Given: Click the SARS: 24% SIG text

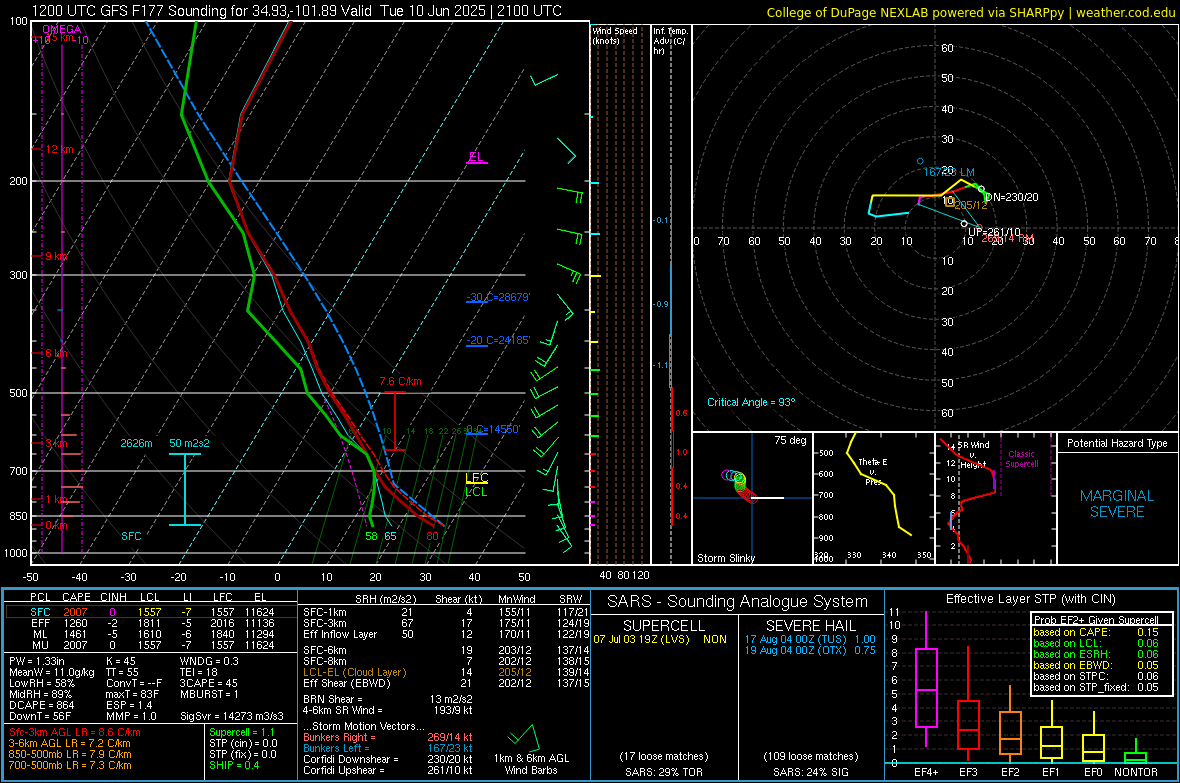Looking at the screenshot, I should pos(810,772).
